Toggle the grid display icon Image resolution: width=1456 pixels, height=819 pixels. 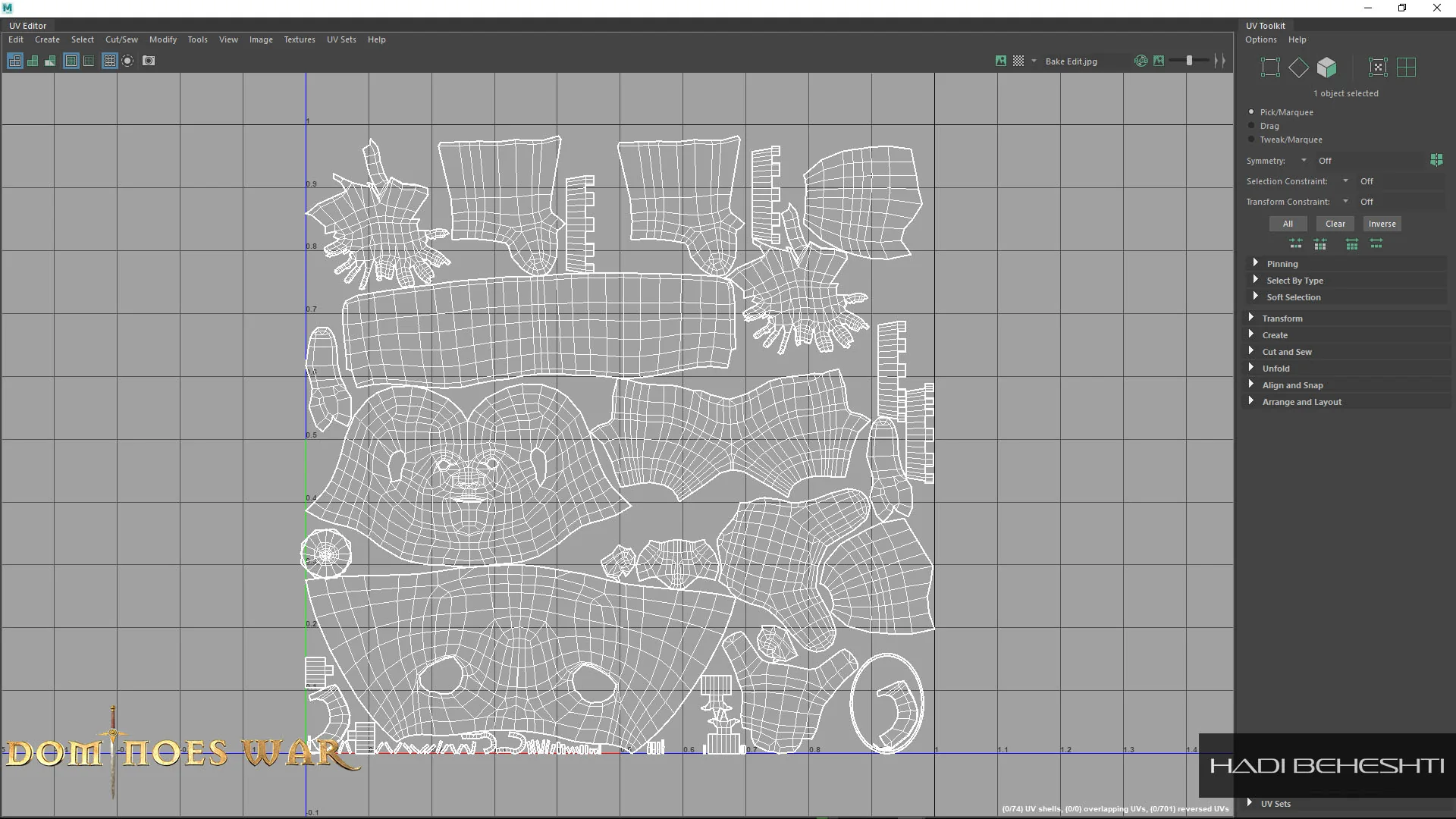coord(109,61)
